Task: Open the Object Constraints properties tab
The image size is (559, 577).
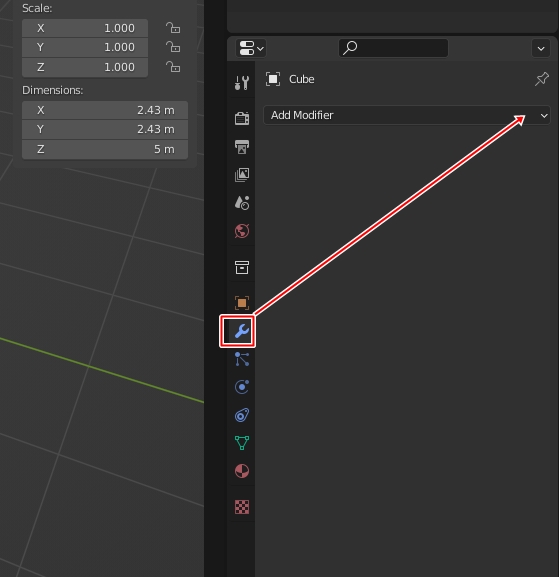Action: pyautogui.click(x=242, y=415)
